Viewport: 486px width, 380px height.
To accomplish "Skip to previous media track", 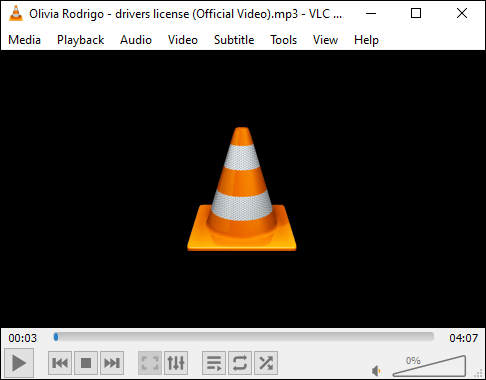I will pyautogui.click(x=60, y=363).
